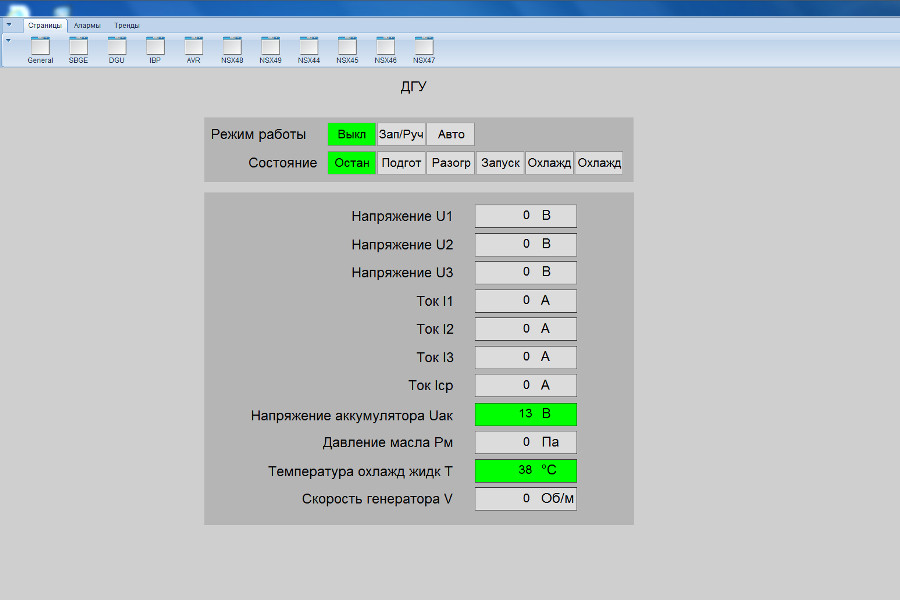Screen dimensions: 900x600
Task: Click the Скорость генератора V label
Action: 377,500
